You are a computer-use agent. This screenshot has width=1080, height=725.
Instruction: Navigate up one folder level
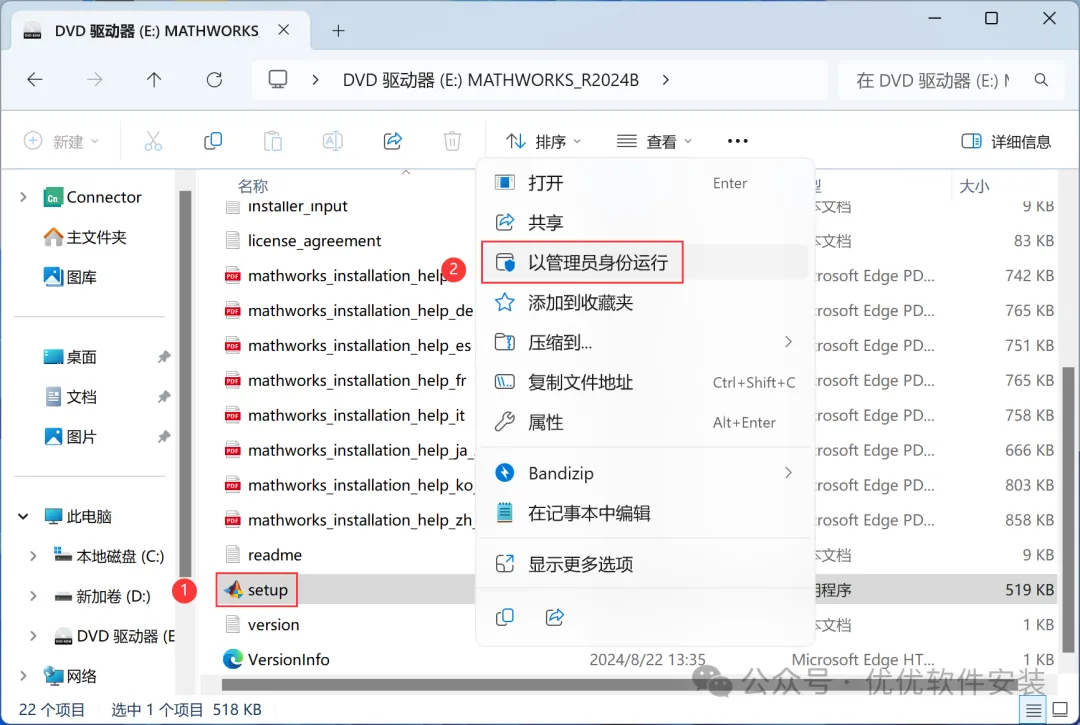(x=154, y=80)
